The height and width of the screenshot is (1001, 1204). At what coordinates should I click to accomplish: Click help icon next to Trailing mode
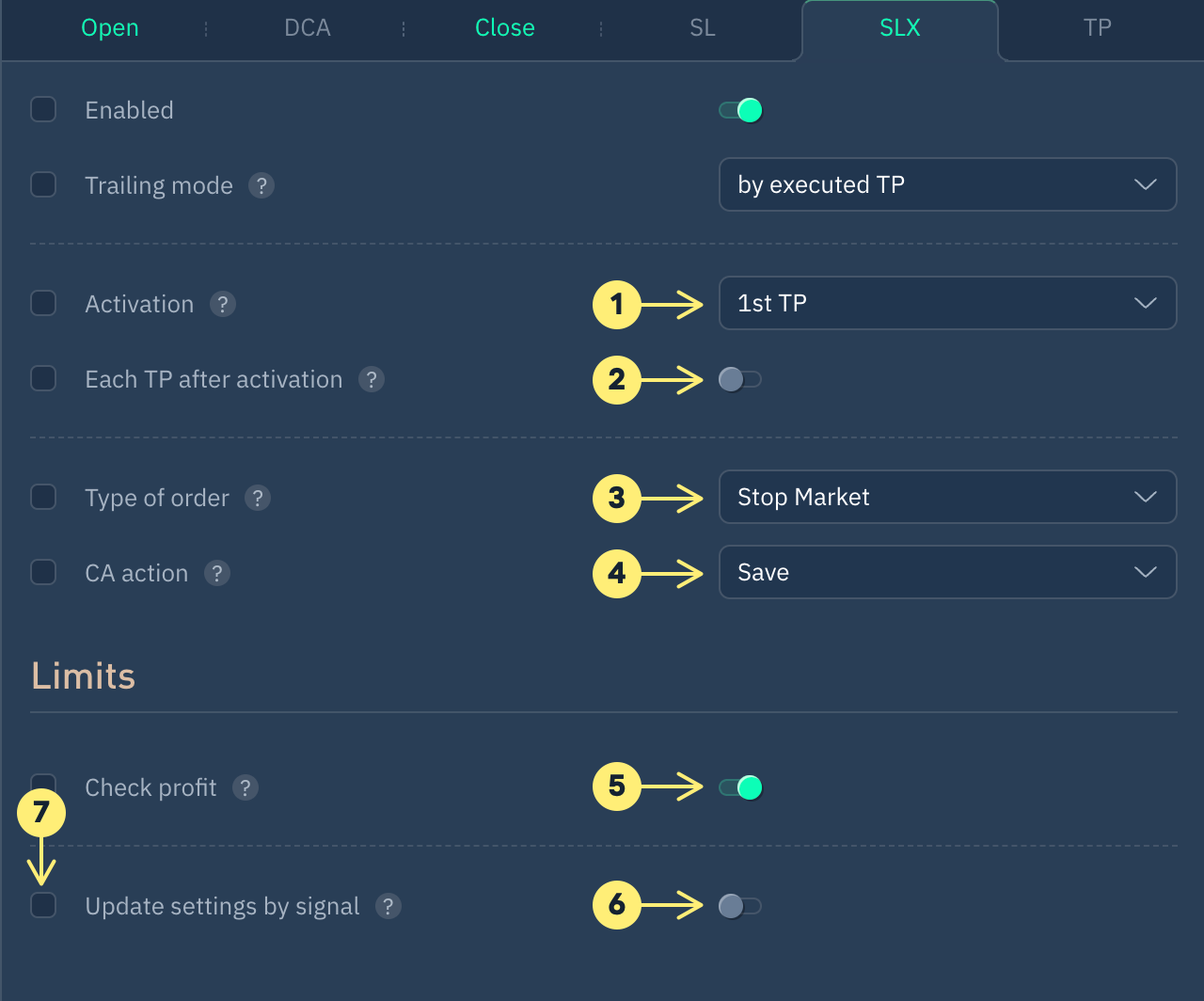coord(261,185)
